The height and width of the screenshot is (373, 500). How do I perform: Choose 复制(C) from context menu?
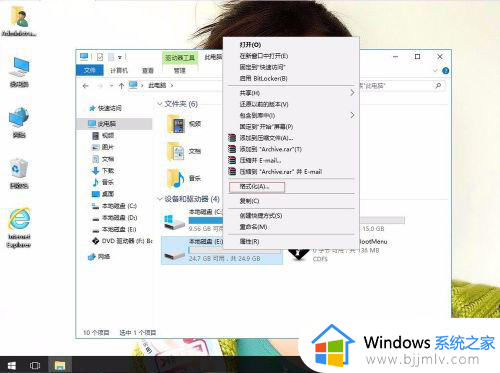pos(249,201)
